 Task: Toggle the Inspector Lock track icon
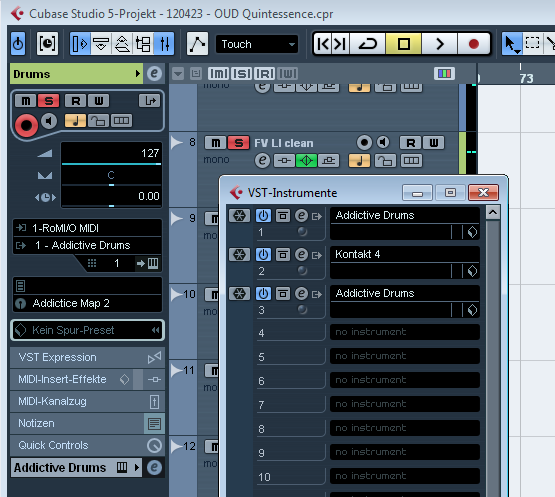pyautogui.click(x=98, y=121)
